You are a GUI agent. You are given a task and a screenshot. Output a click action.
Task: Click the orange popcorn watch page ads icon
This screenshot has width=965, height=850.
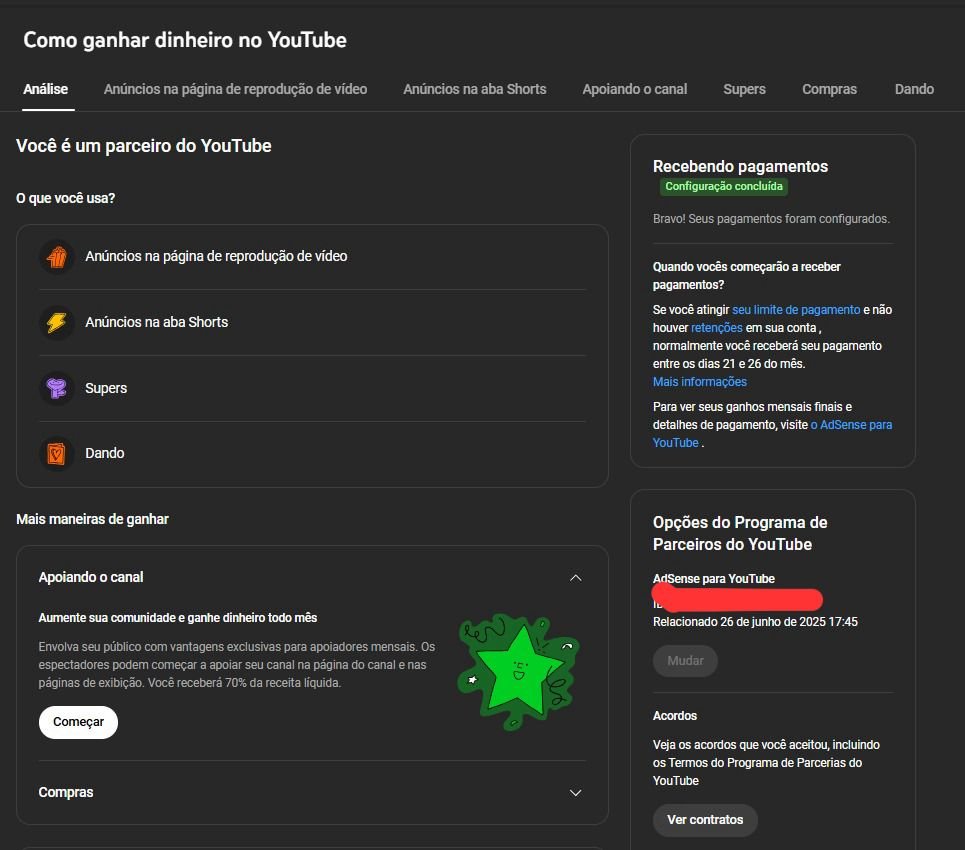point(57,256)
